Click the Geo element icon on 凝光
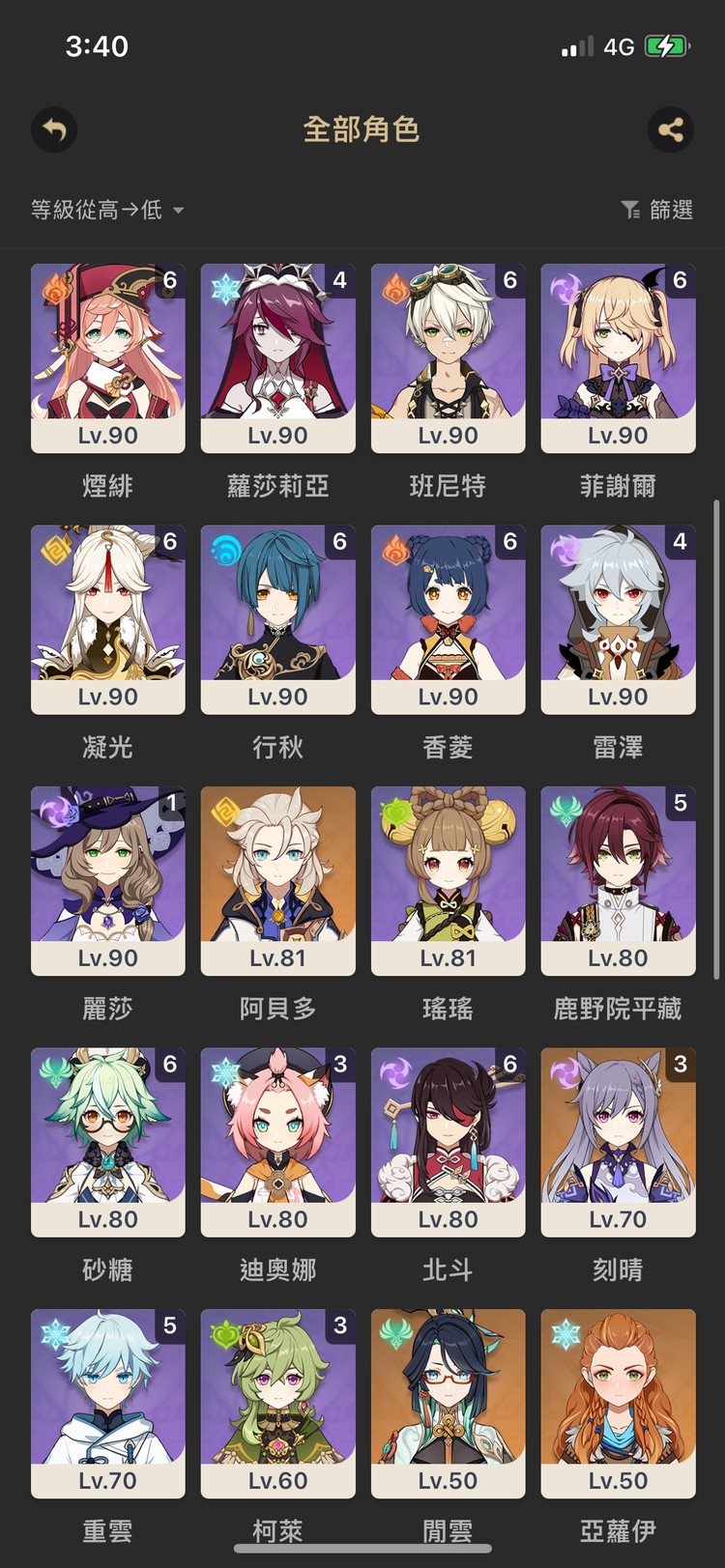Viewport: 725px width, 1568px height. [56, 550]
